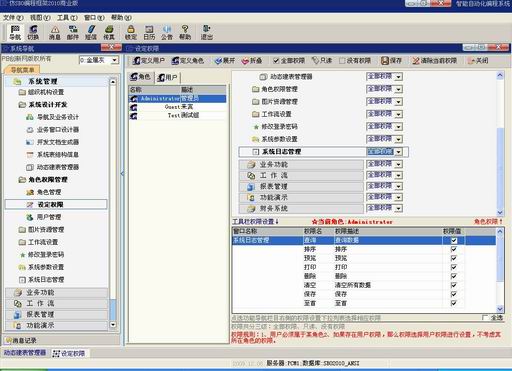Screen dimensions: 512x371
Task: Click the Guest role row icon
Action: [x=134, y=107]
